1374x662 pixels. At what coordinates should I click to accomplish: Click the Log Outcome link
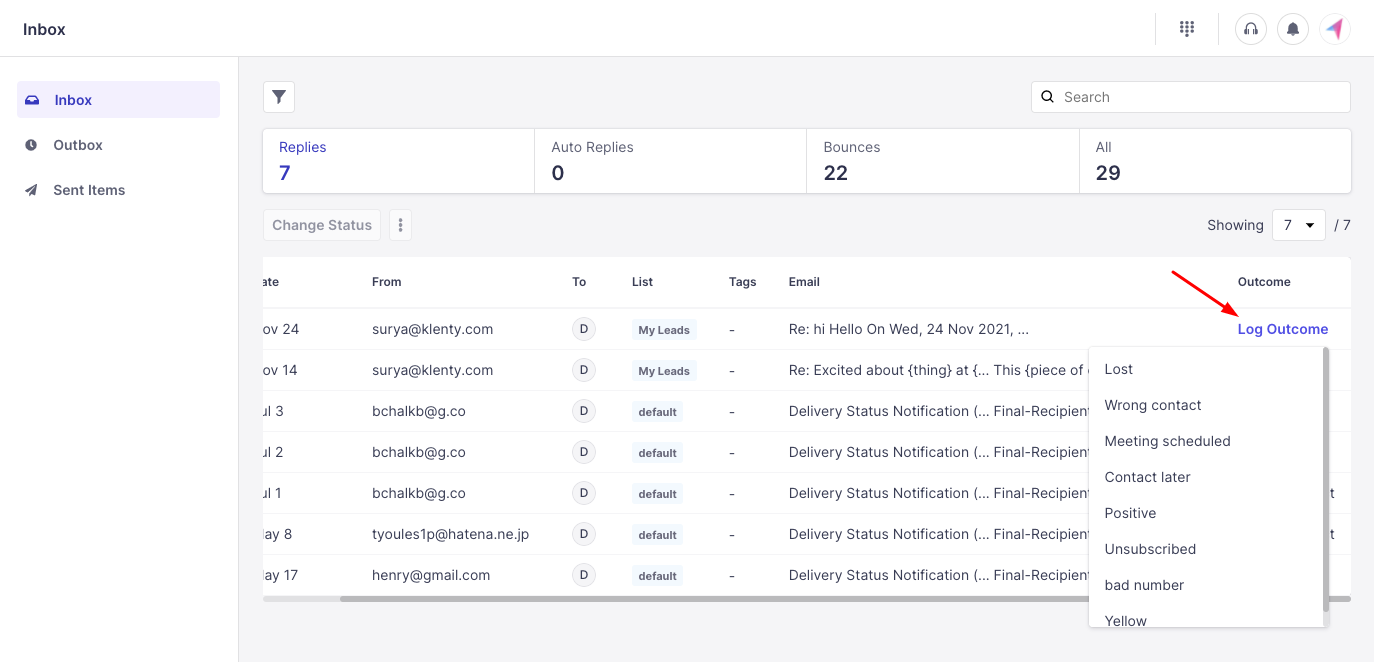tap(1282, 329)
